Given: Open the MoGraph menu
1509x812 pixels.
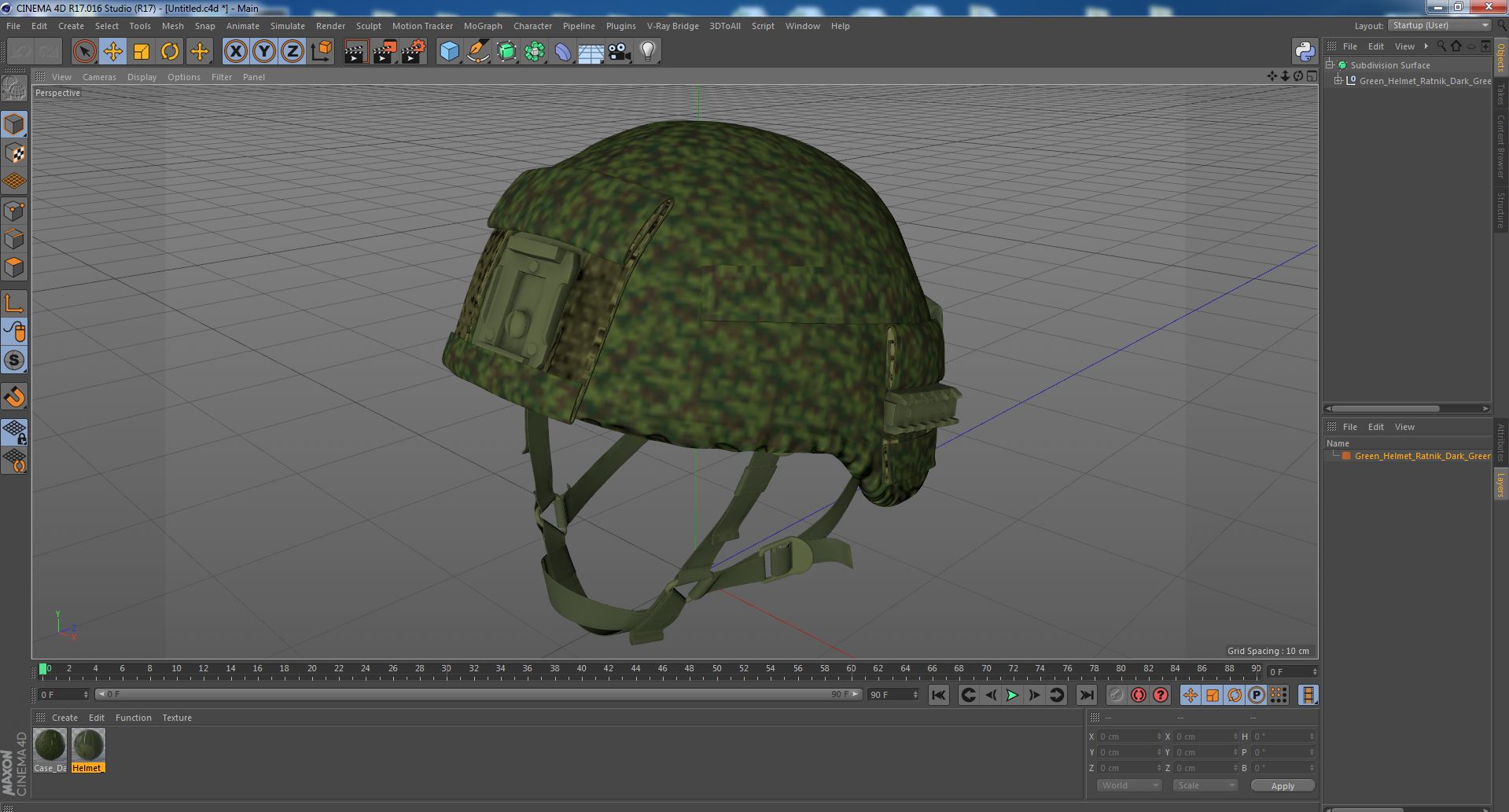Looking at the screenshot, I should tap(483, 26).
